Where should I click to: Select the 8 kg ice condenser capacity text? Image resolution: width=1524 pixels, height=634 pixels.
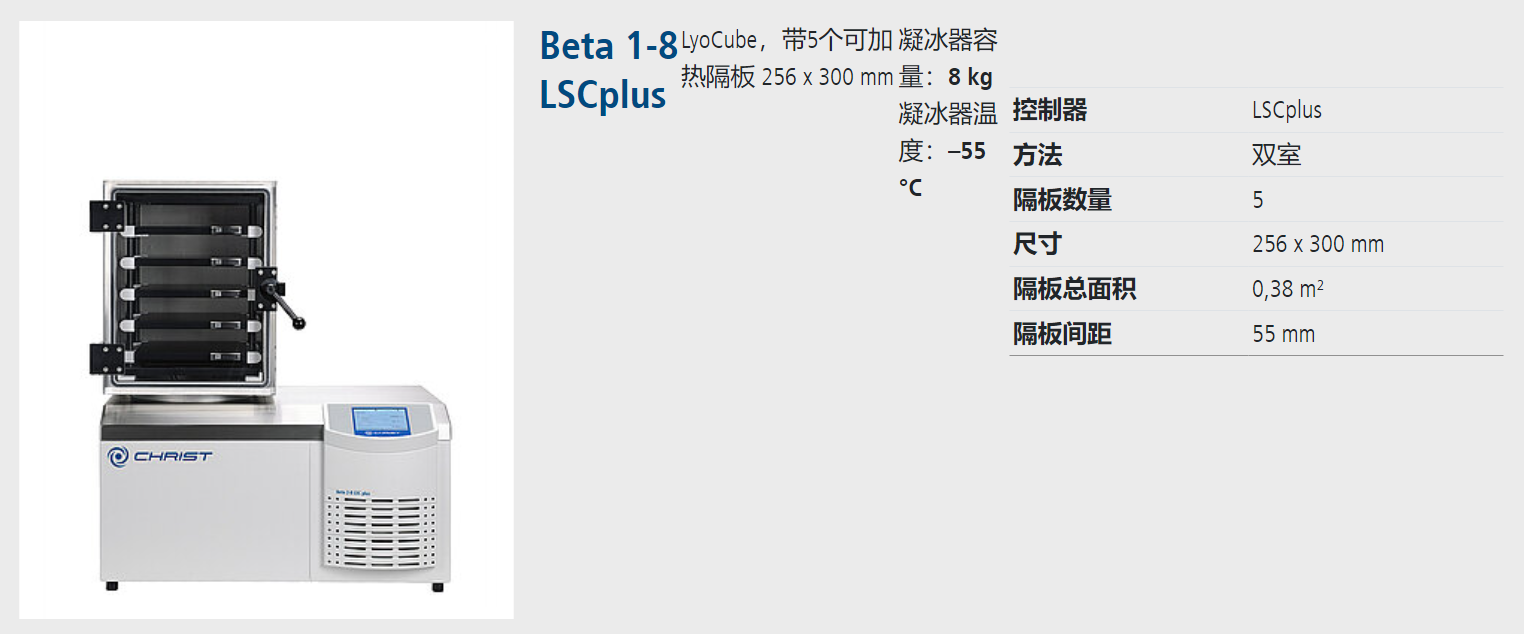[947, 58]
